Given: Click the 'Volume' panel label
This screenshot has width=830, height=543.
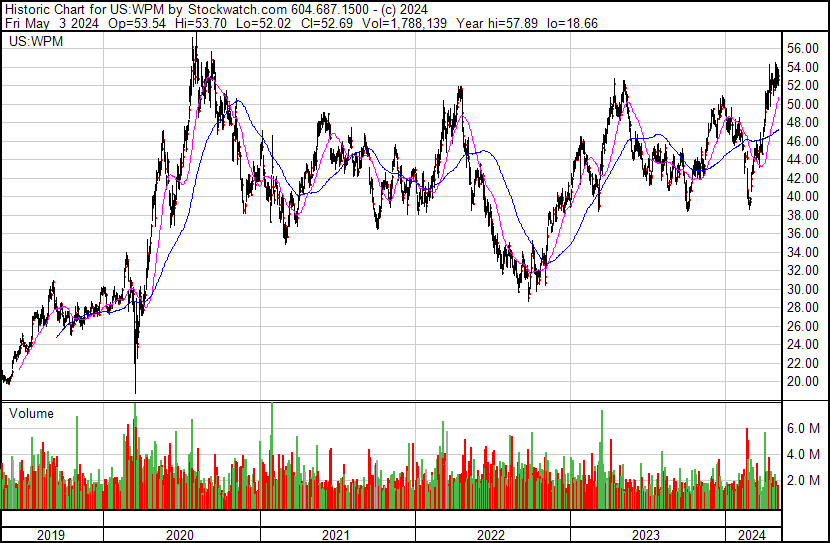Looking at the screenshot, I should pos(31,413).
